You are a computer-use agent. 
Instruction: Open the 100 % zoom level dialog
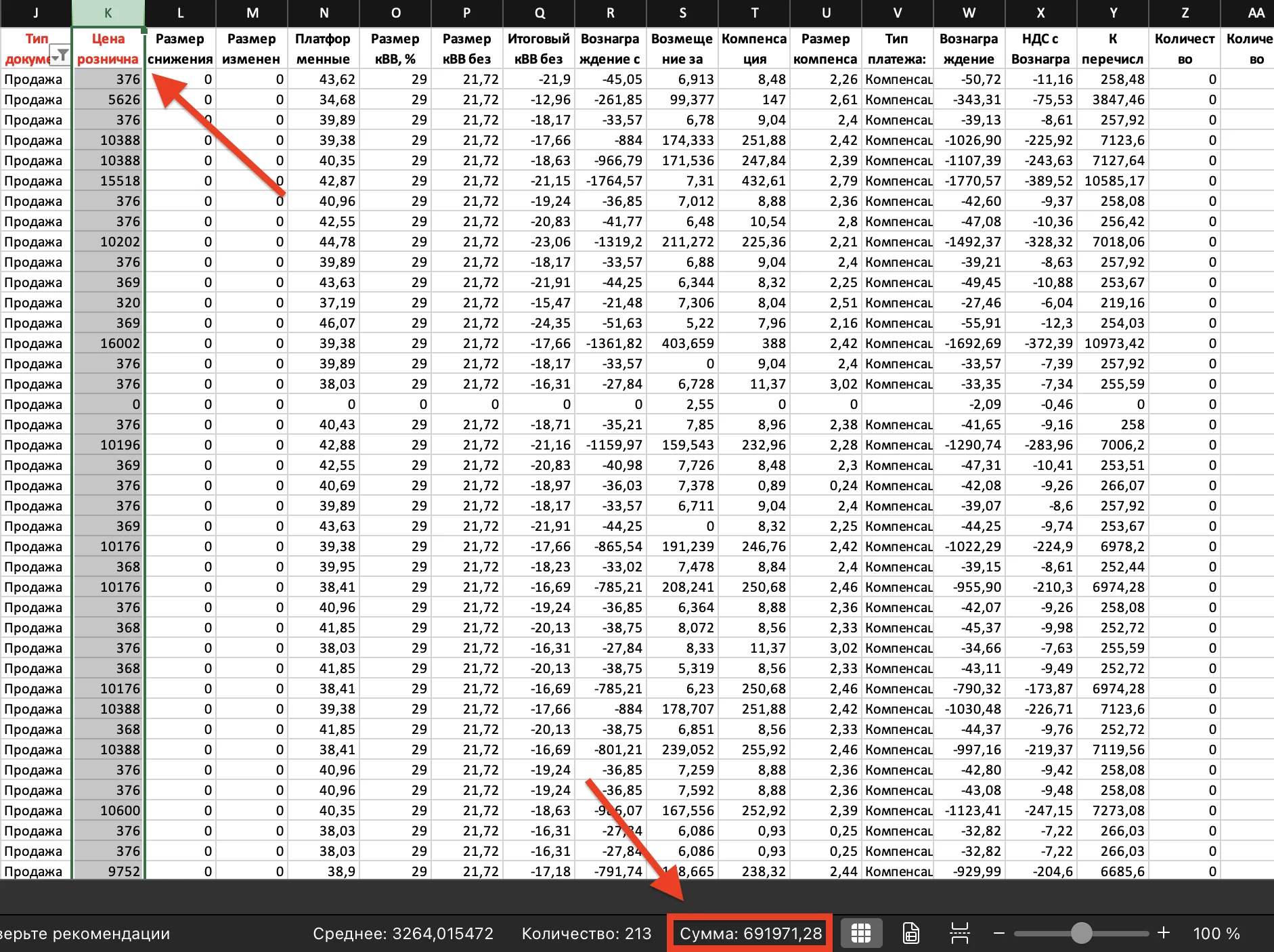click(x=1216, y=934)
